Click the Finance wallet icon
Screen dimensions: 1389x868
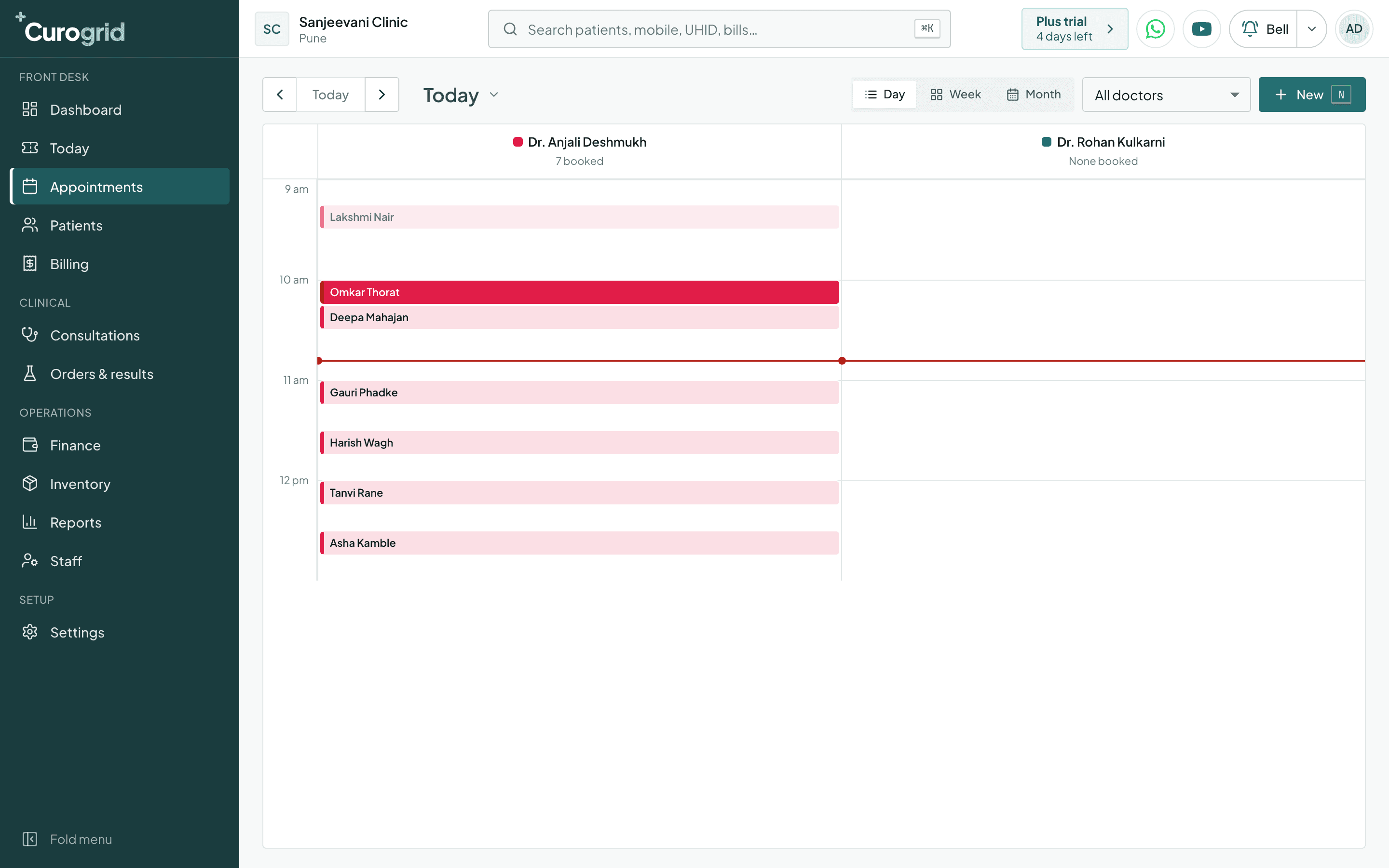(30, 445)
